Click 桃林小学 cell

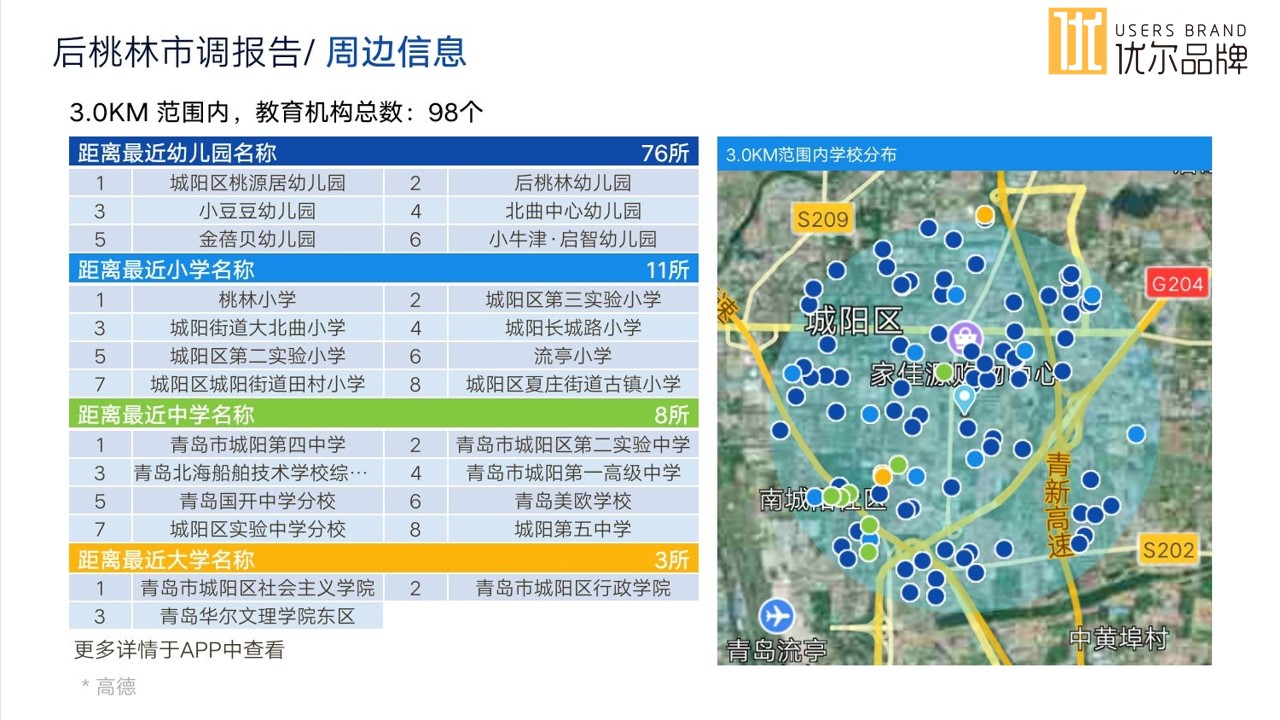point(258,299)
